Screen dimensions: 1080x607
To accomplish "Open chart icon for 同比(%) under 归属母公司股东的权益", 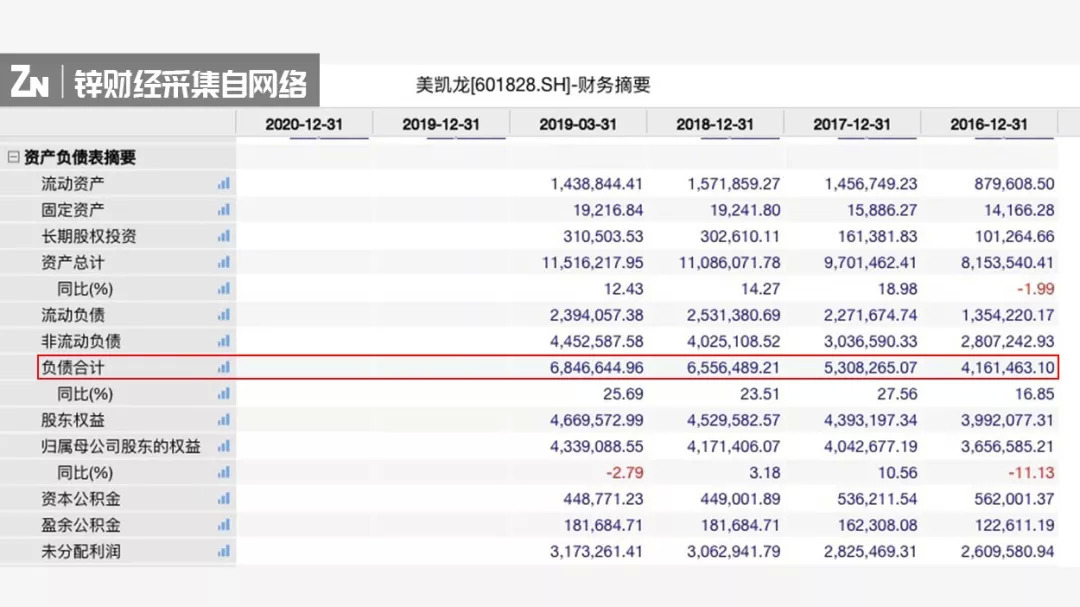I will [224, 472].
